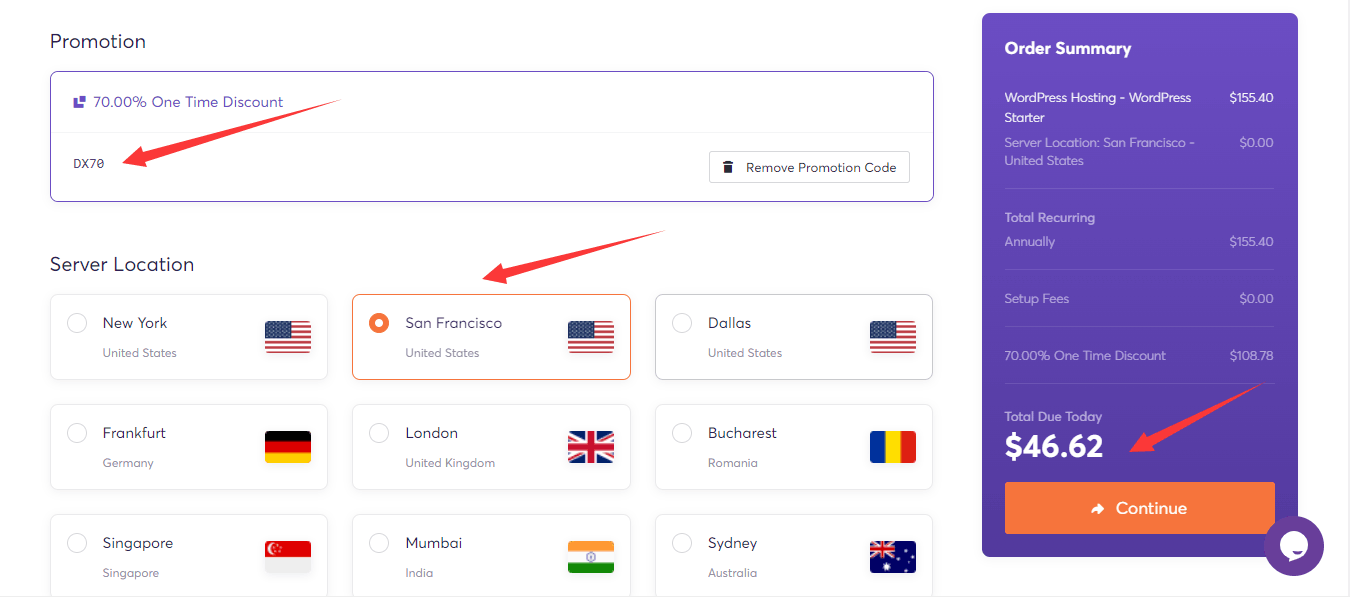Open the live chat bubble icon
The image size is (1350, 600).
pos(1294,546)
